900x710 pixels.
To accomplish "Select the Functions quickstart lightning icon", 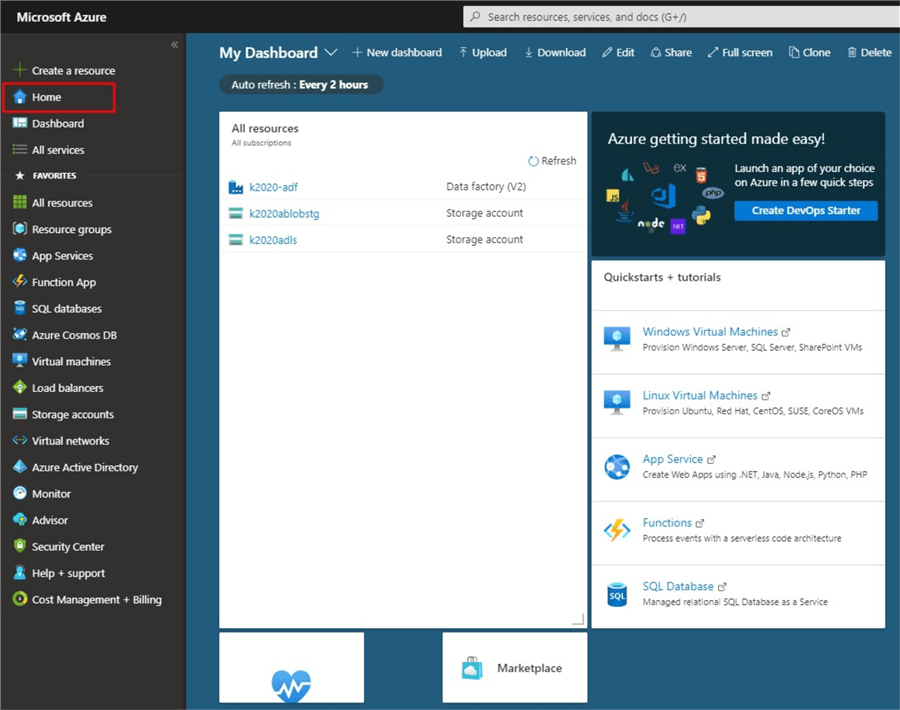I will pyautogui.click(x=617, y=530).
